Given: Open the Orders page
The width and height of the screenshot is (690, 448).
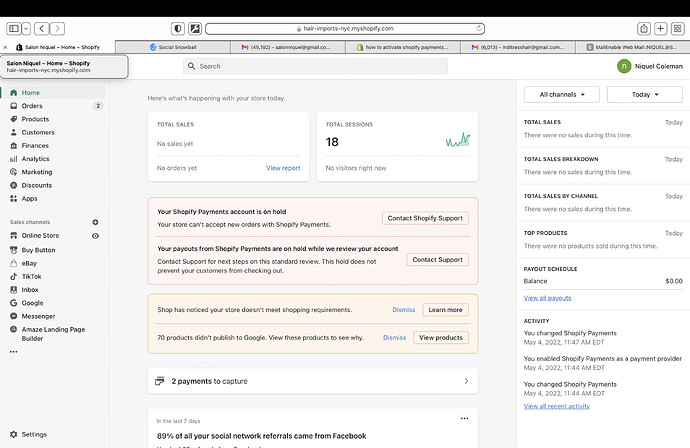Looking at the screenshot, I should [x=32, y=106].
